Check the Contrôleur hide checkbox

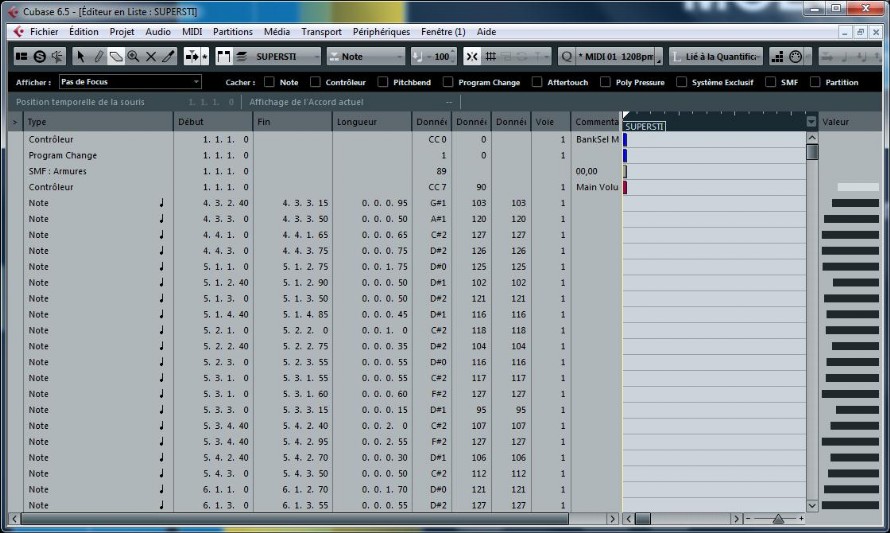(x=315, y=82)
